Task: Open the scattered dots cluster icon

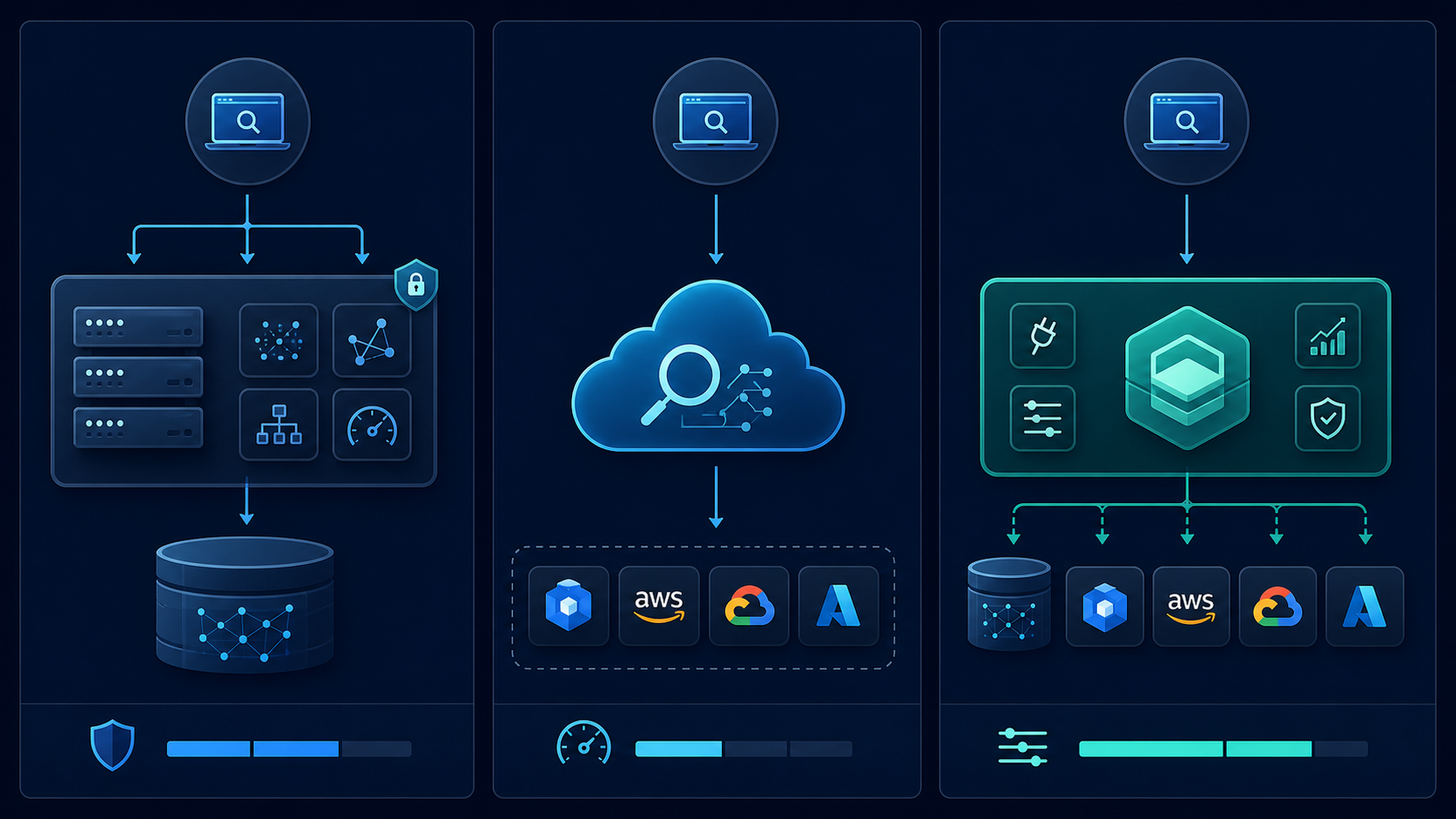Action: click(279, 340)
